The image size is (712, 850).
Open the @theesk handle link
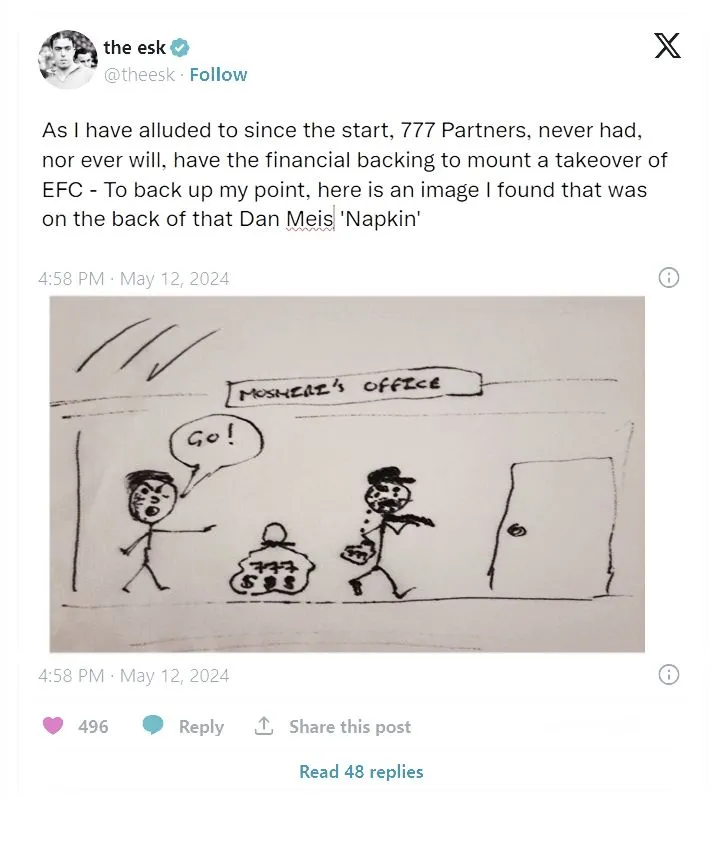139,74
